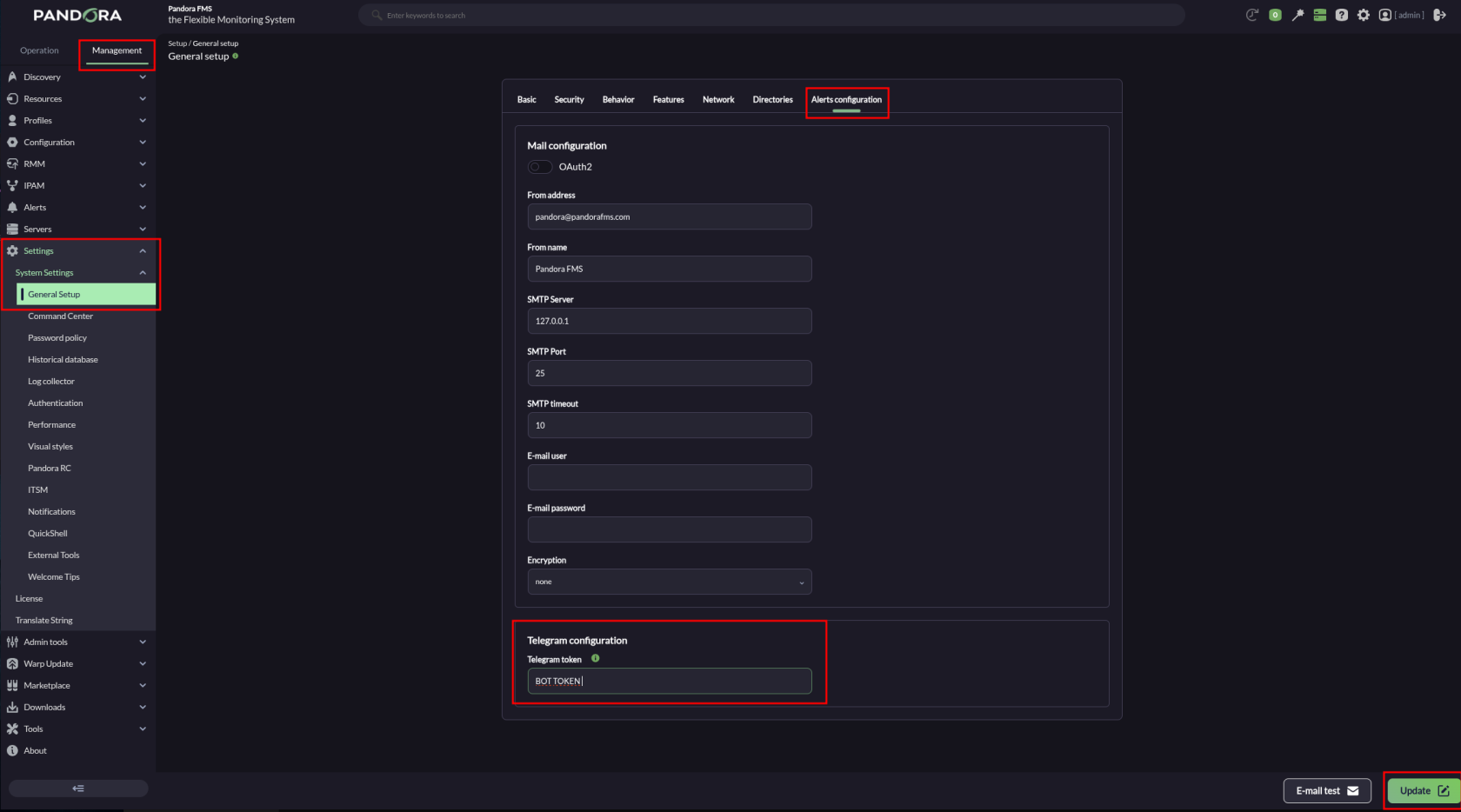Click the Discovery rocket icon in sidebar
Screen dimensions: 1461x812
[x=12, y=77]
